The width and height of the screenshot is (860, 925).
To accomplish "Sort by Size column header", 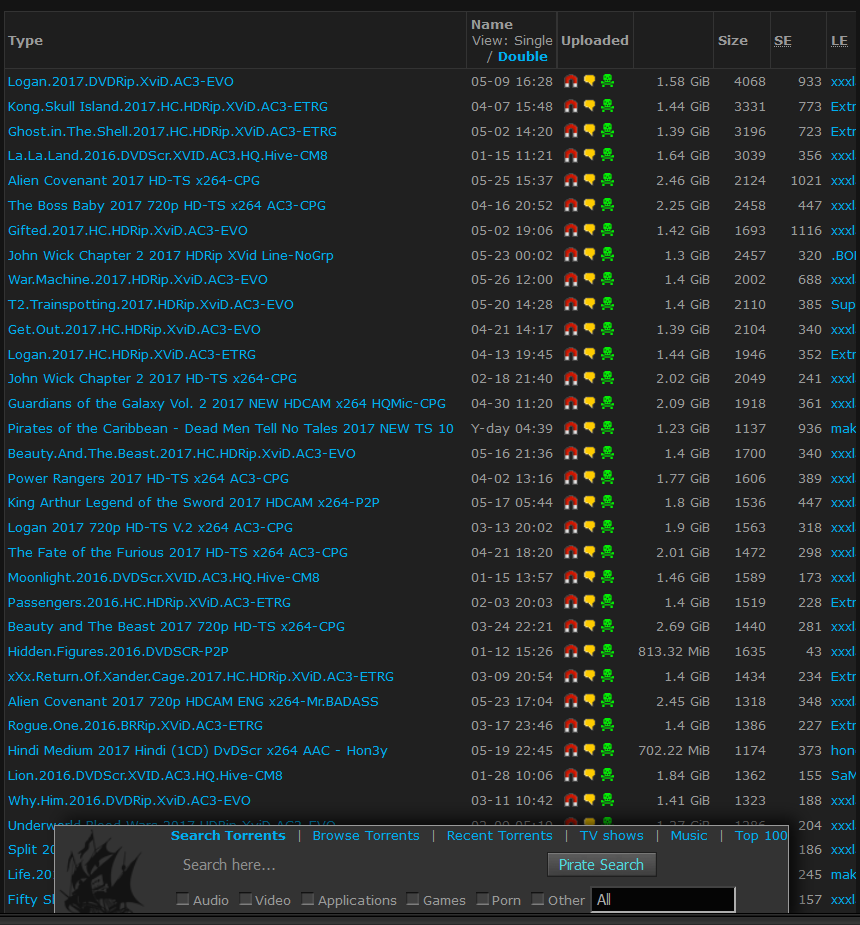I will [733, 41].
